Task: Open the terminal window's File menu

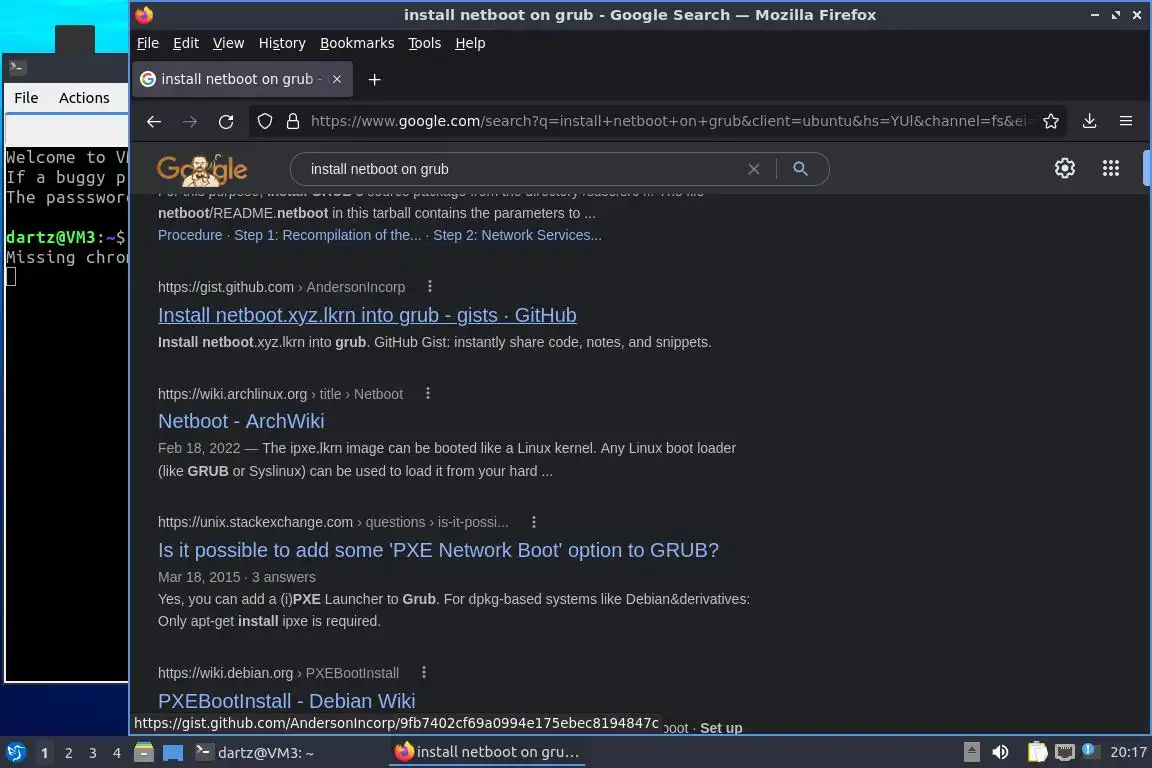Action: click(x=26, y=98)
